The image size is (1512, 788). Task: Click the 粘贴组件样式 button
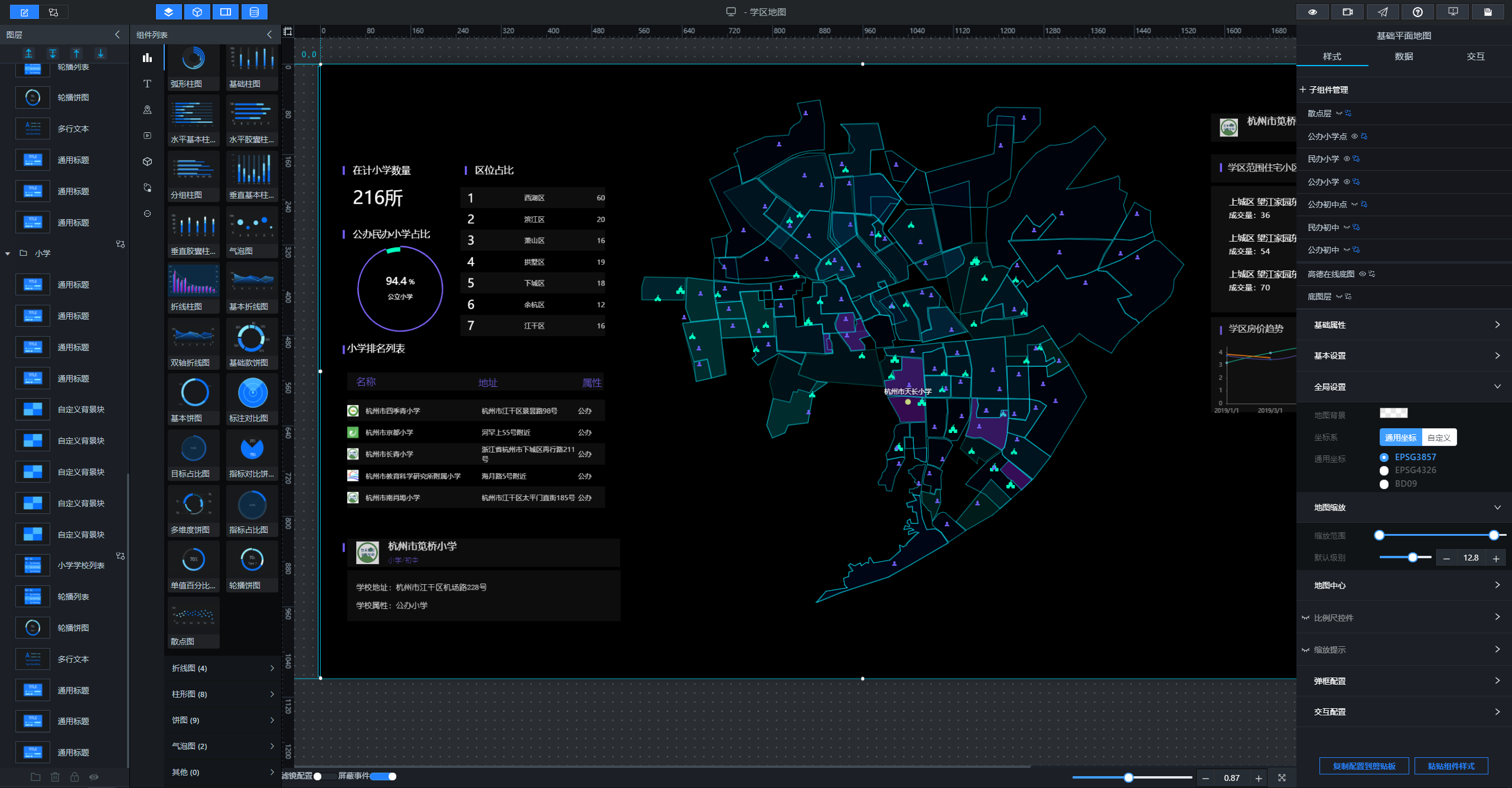coord(1451,766)
